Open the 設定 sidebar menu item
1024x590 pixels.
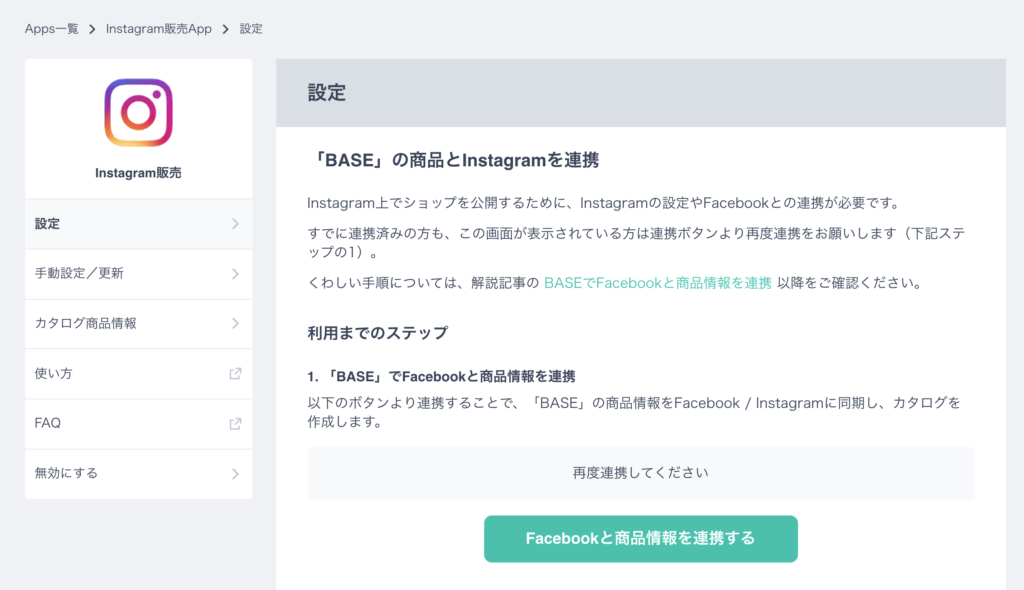coord(48,224)
